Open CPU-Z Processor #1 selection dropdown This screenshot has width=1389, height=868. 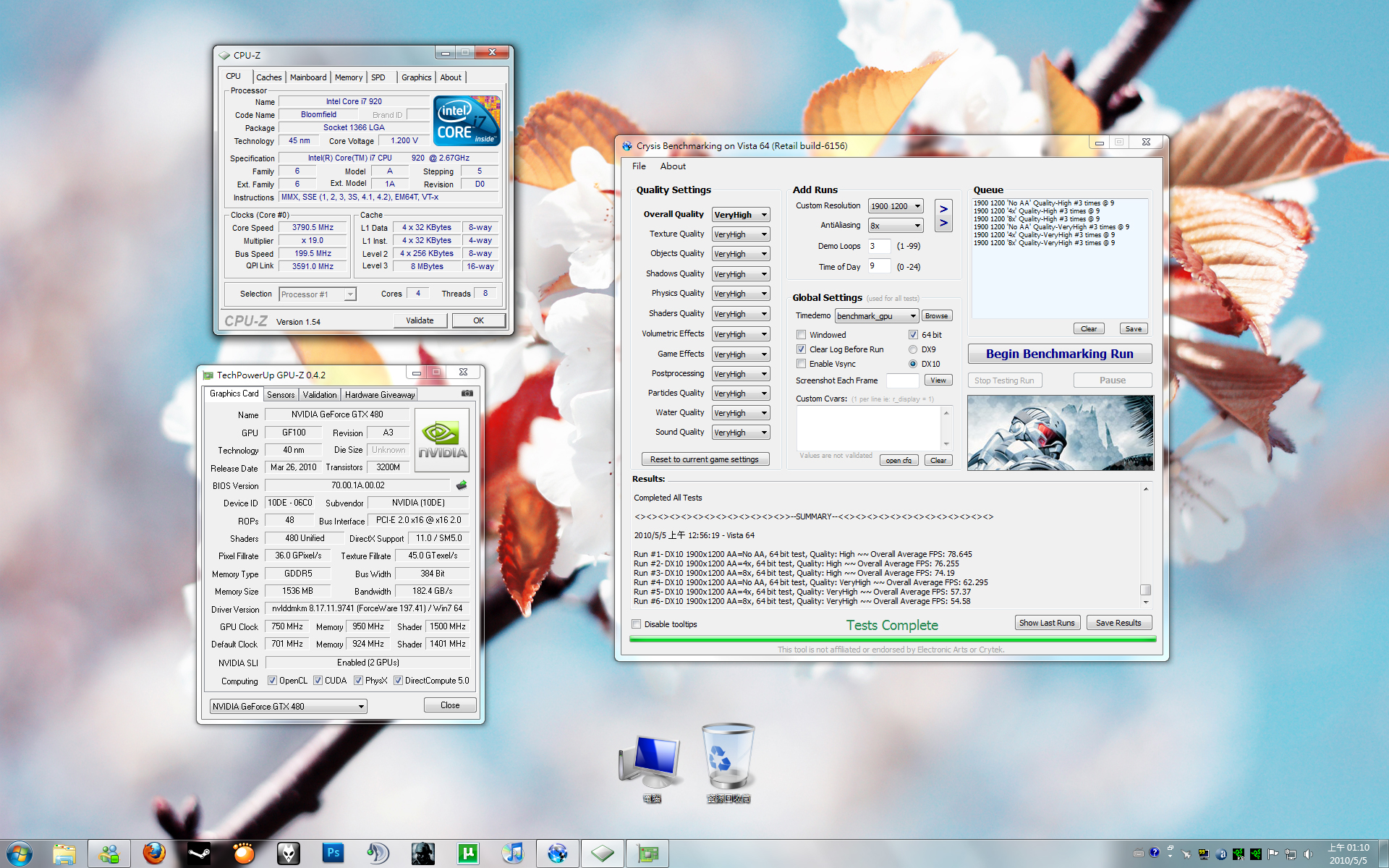[x=318, y=294]
